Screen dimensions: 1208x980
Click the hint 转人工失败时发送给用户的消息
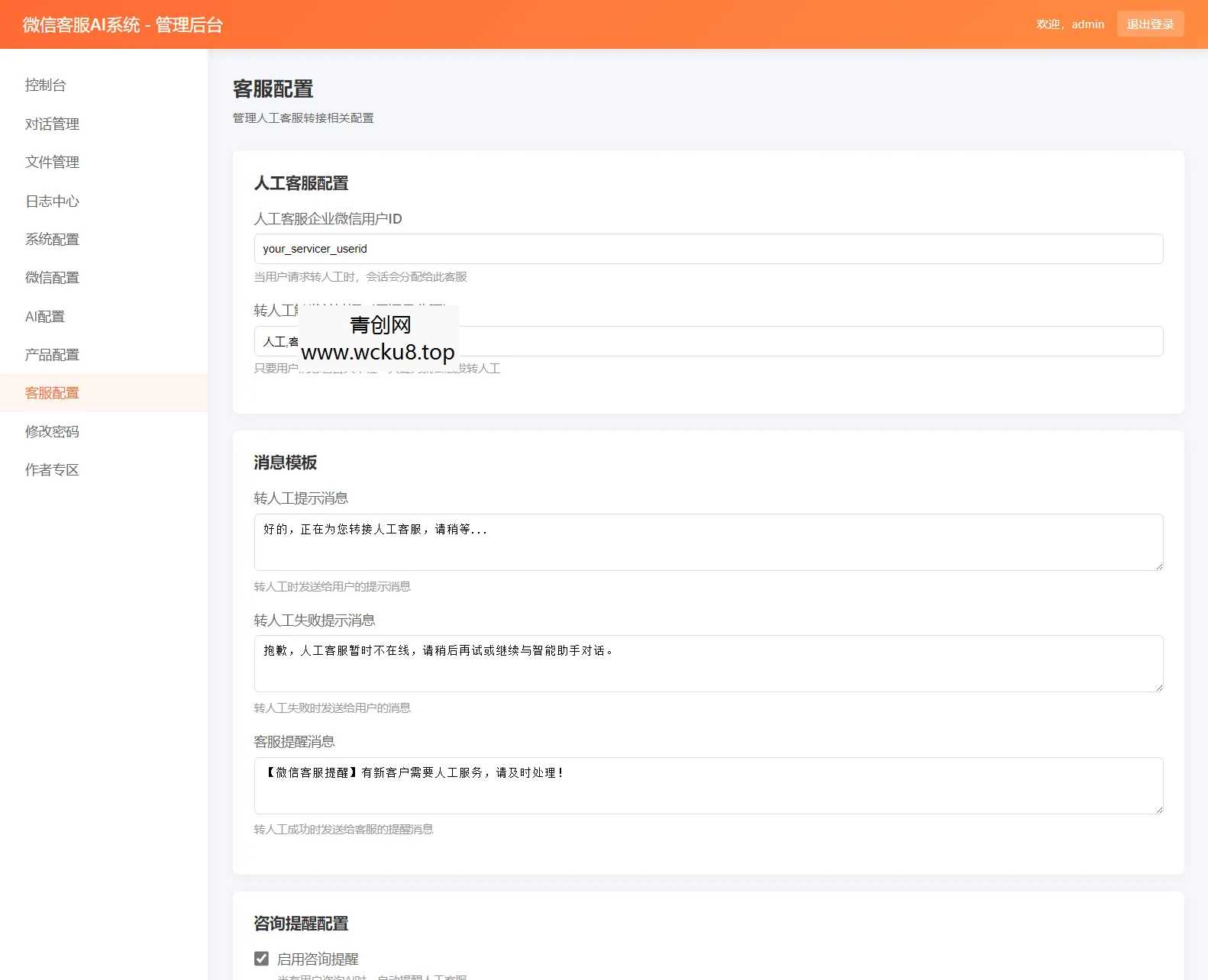pos(332,708)
